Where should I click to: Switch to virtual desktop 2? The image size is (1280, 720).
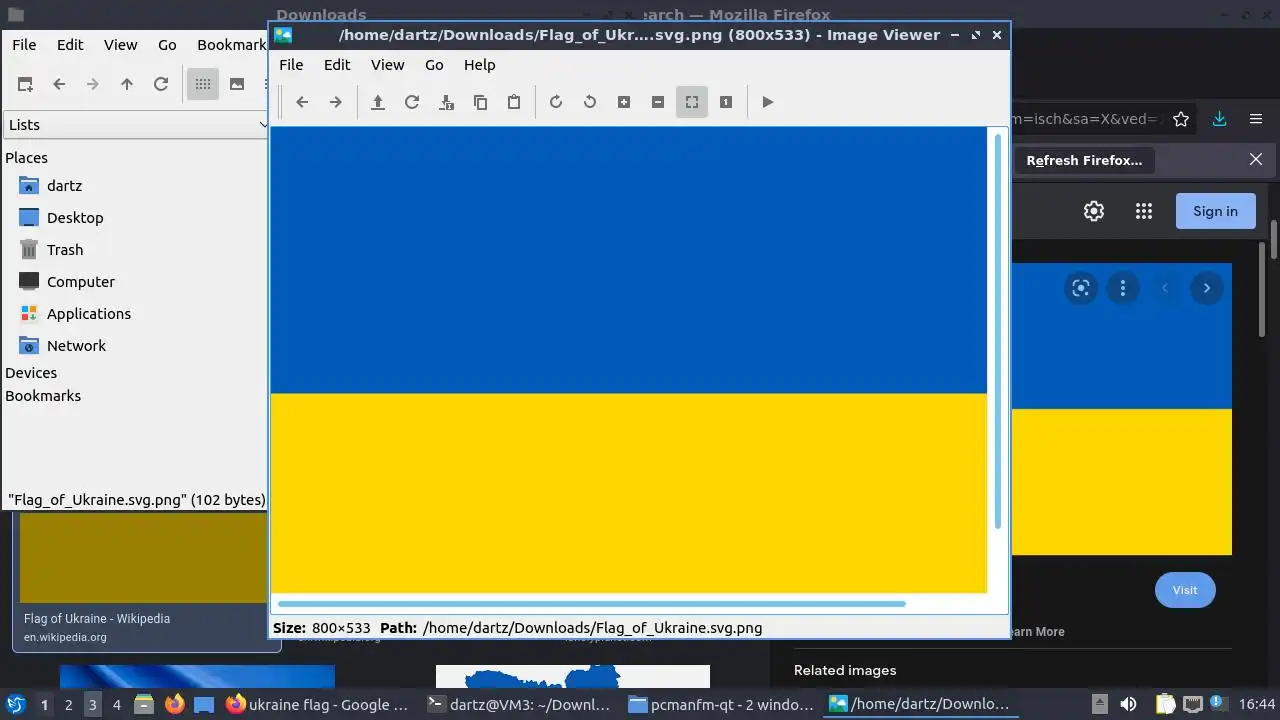[x=68, y=705]
